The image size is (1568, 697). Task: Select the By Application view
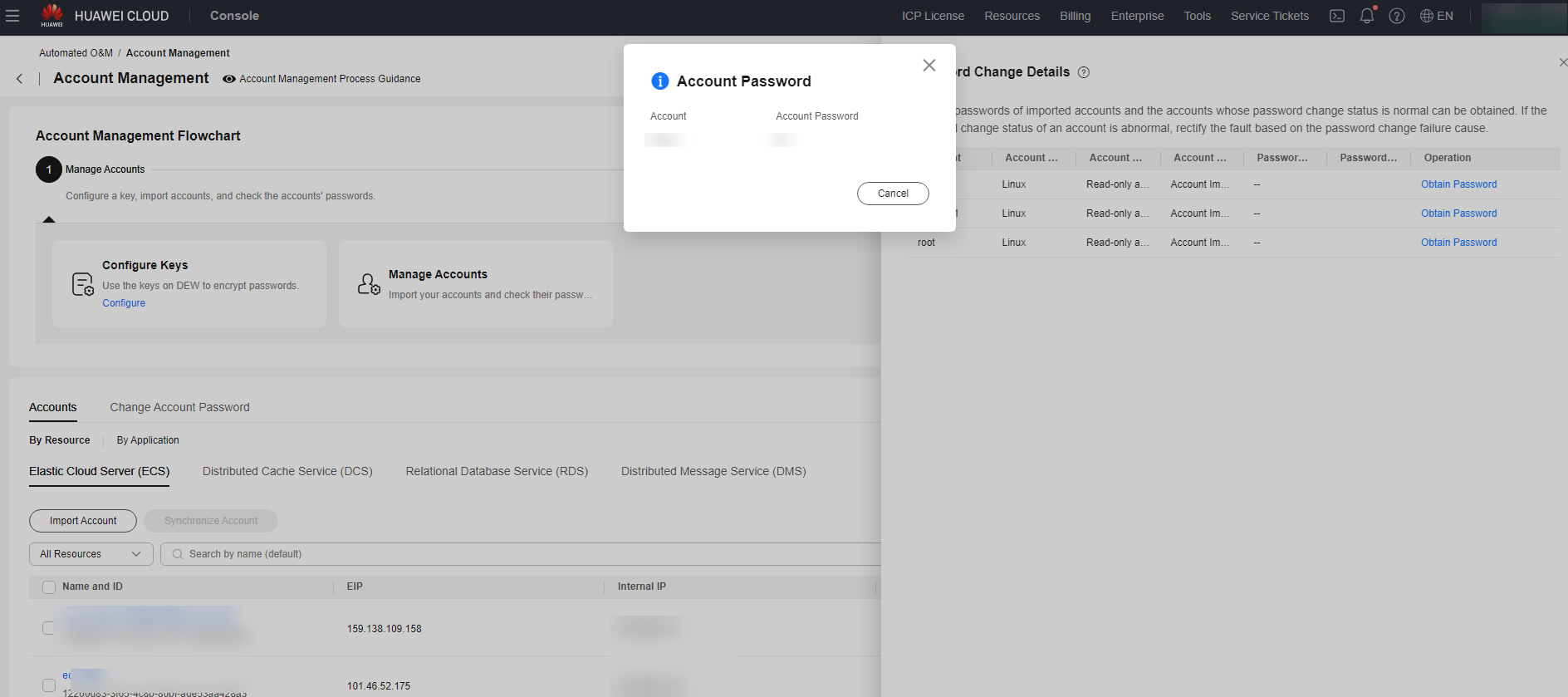pos(148,440)
